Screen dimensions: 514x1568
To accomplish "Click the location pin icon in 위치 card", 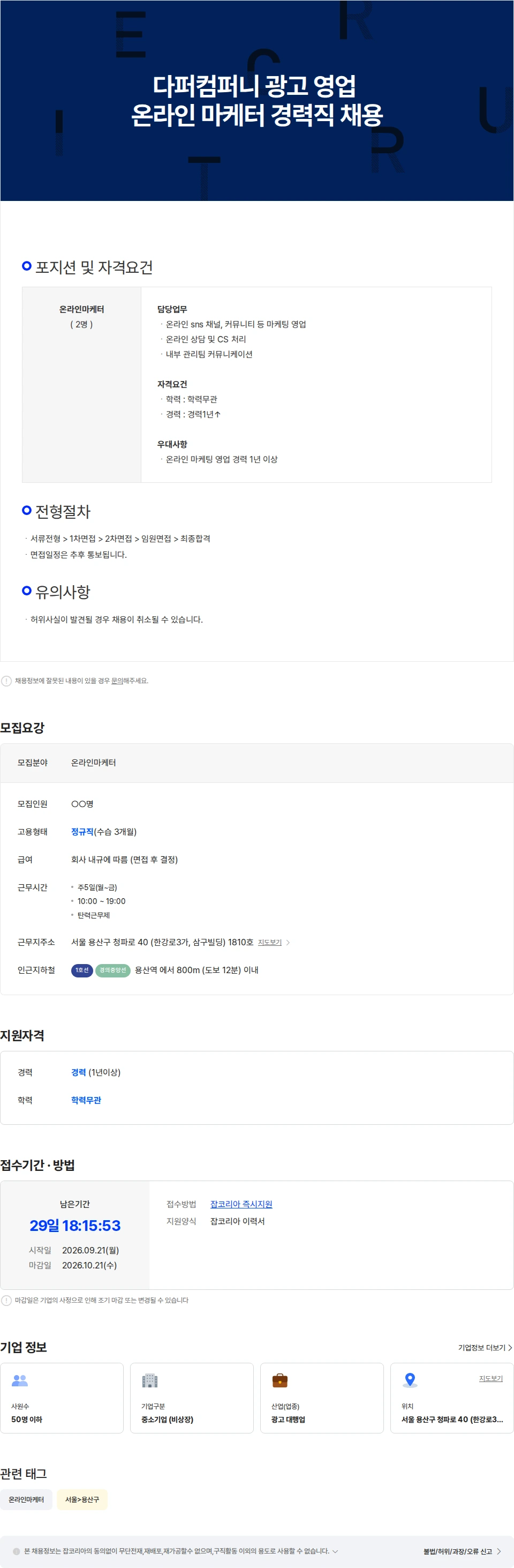I will 410,1380.
